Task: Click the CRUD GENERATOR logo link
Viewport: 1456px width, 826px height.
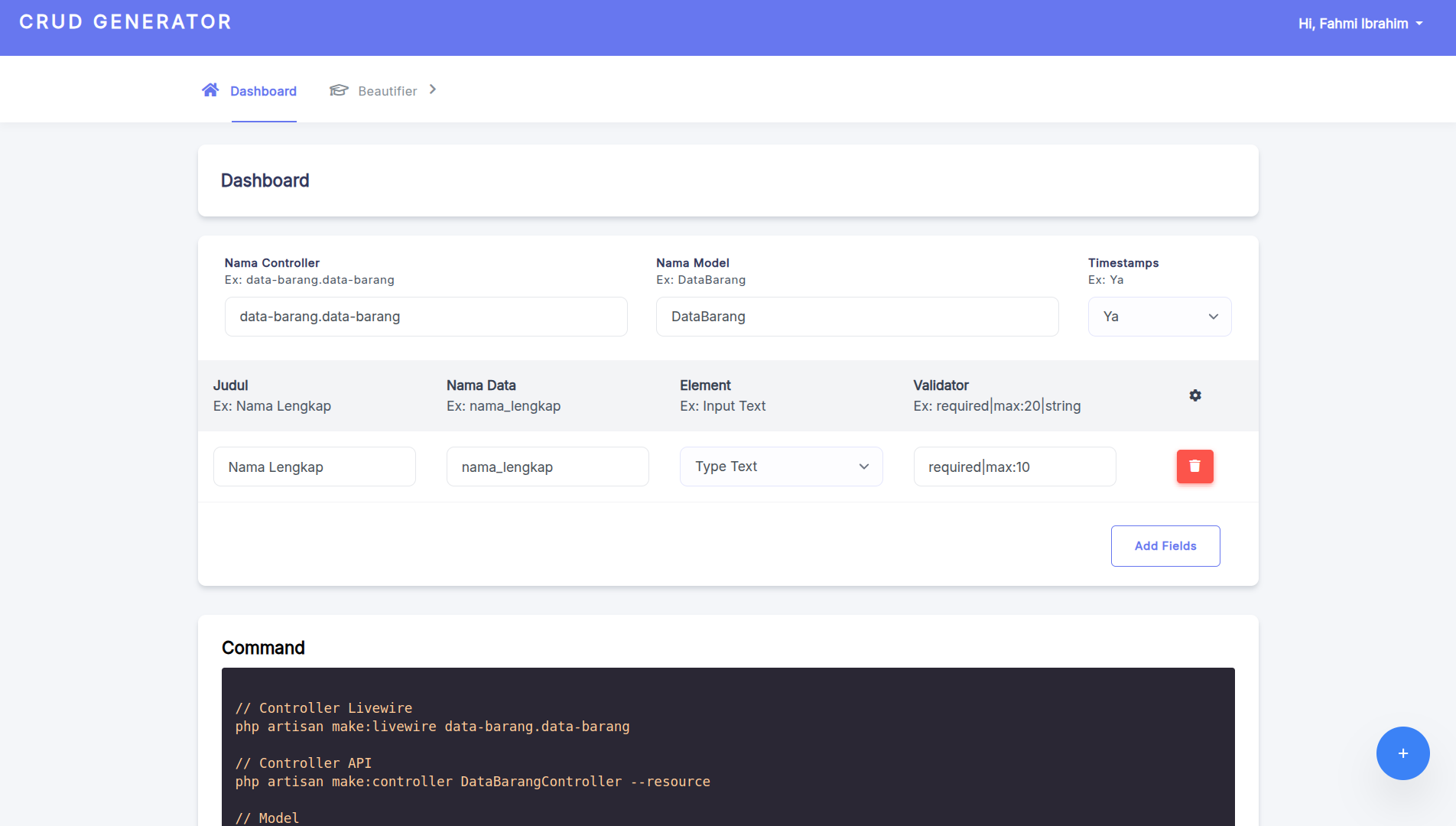Action: pos(125,22)
